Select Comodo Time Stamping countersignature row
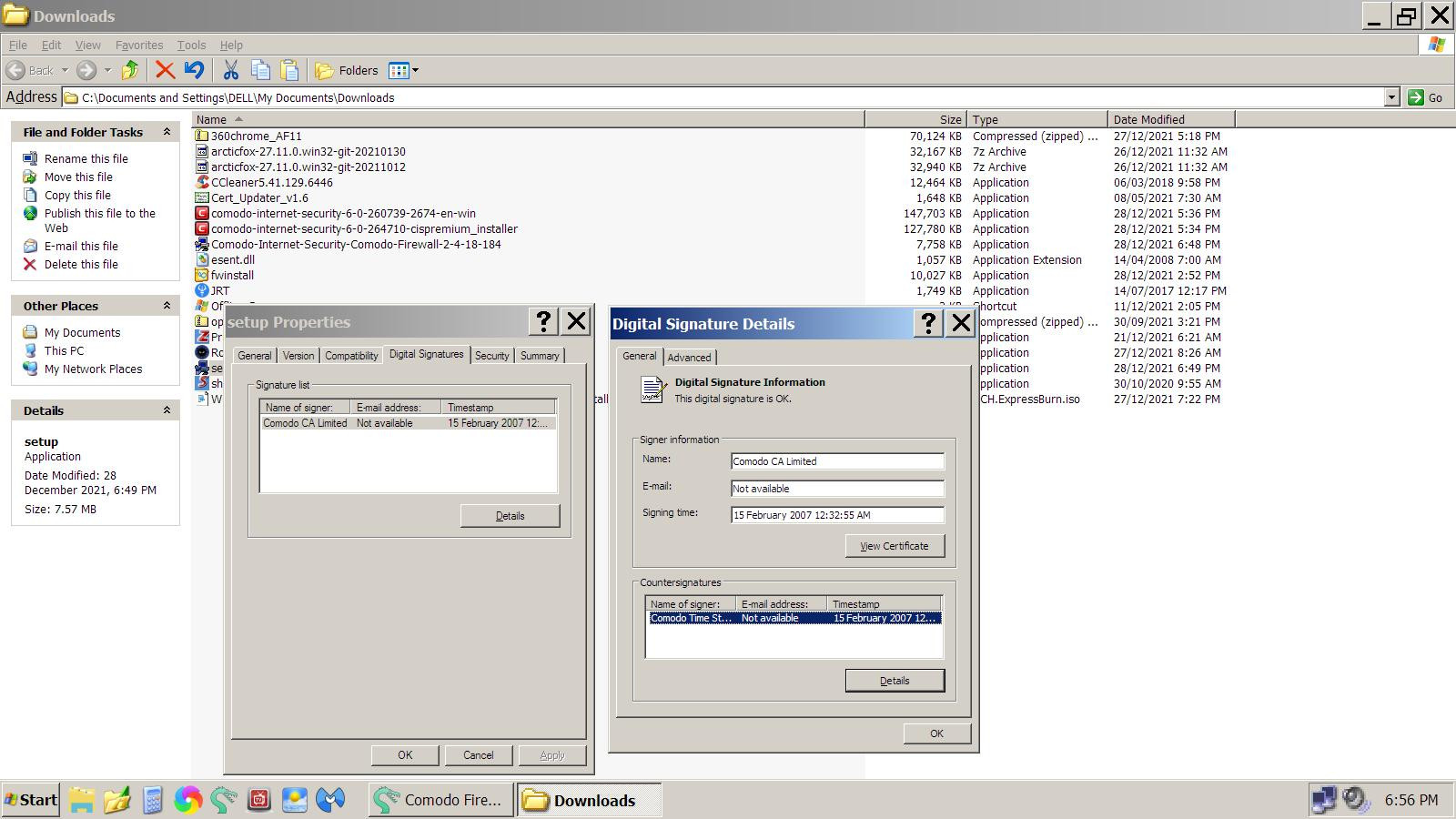Screen dimensions: 1456x819 pos(794,618)
